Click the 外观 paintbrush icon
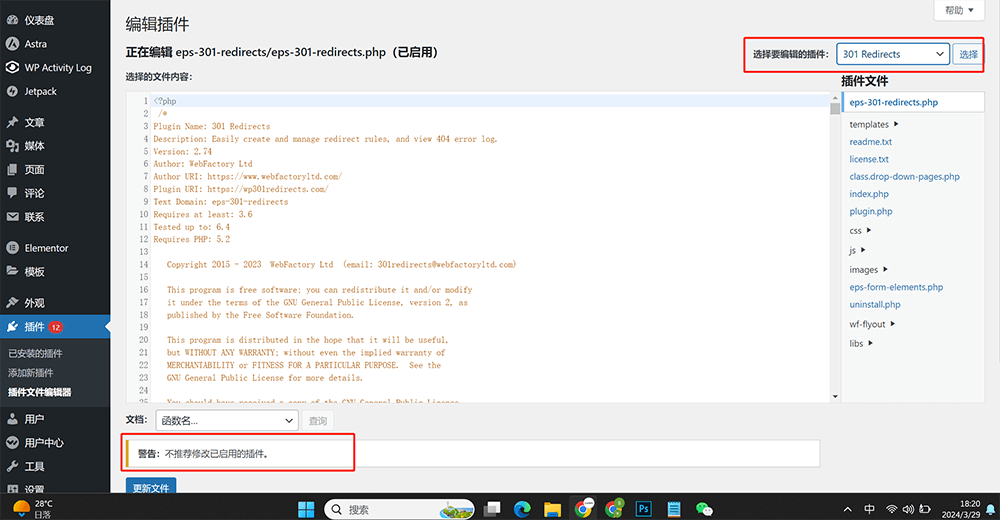 [12, 302]
